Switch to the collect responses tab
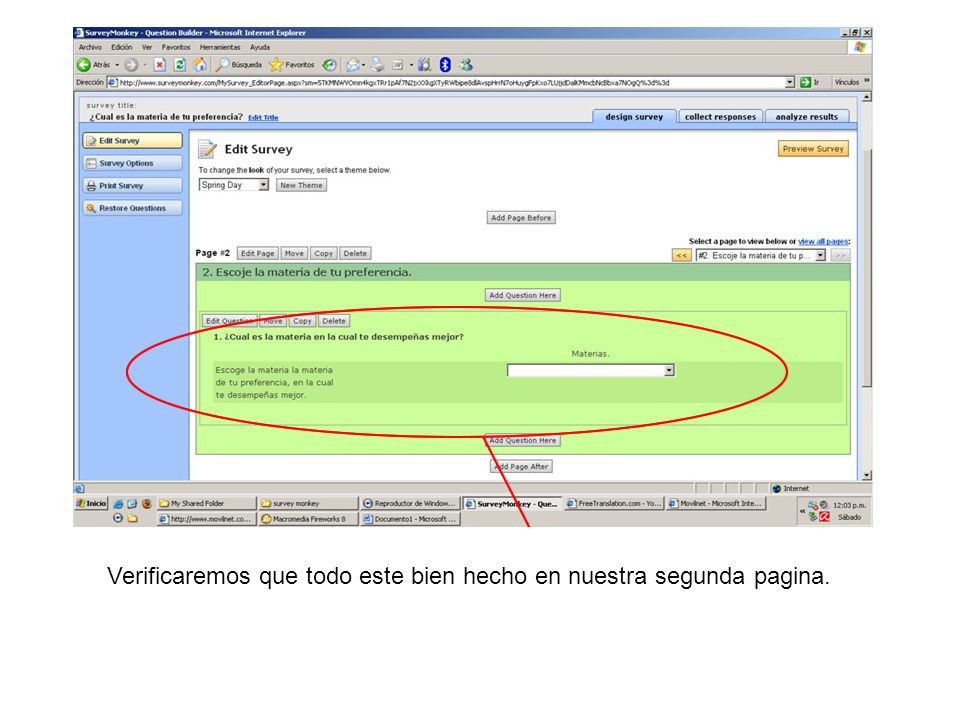Viewport: 960px width, 720px height. pyautogui.click(x=720, y=117)
